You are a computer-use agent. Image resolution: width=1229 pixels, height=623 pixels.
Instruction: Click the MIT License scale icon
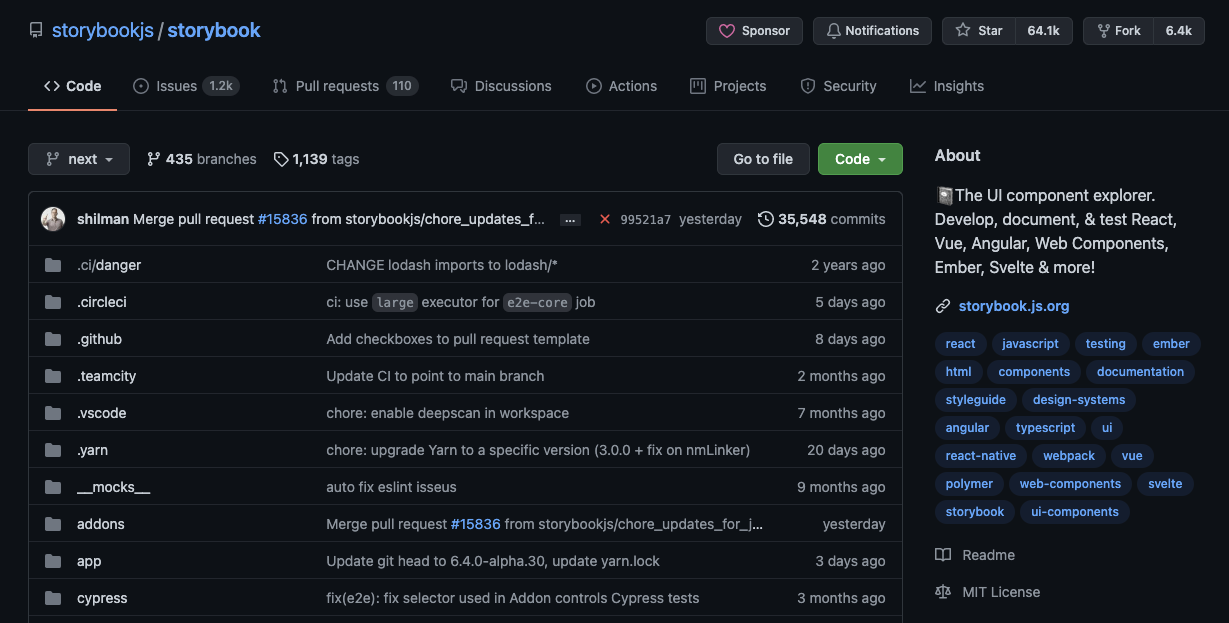point(943,592)
